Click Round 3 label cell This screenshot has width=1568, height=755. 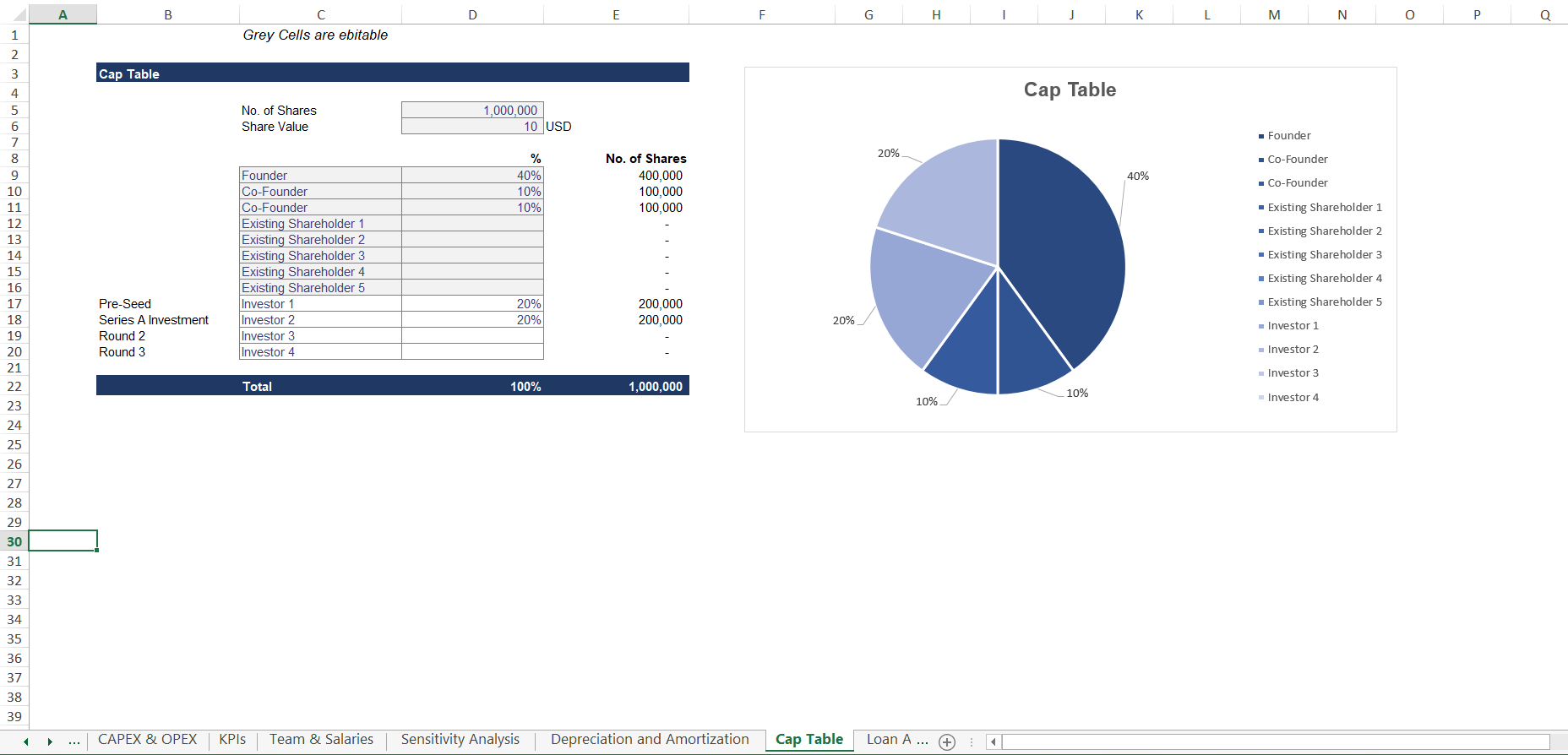click(x=122, y=352)
